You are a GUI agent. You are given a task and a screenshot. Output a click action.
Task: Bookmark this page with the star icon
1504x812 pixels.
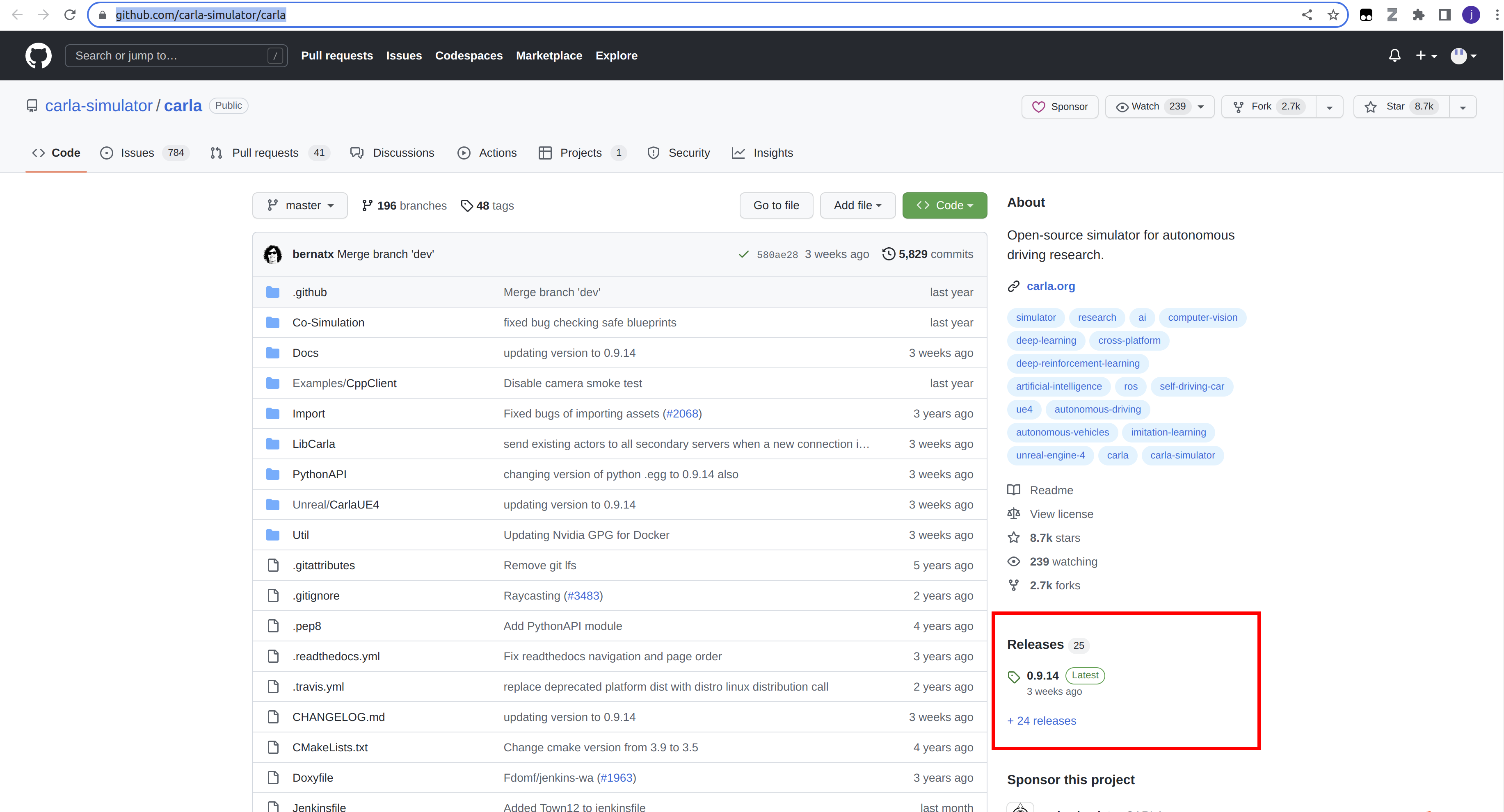click(x=1333, y=15)
